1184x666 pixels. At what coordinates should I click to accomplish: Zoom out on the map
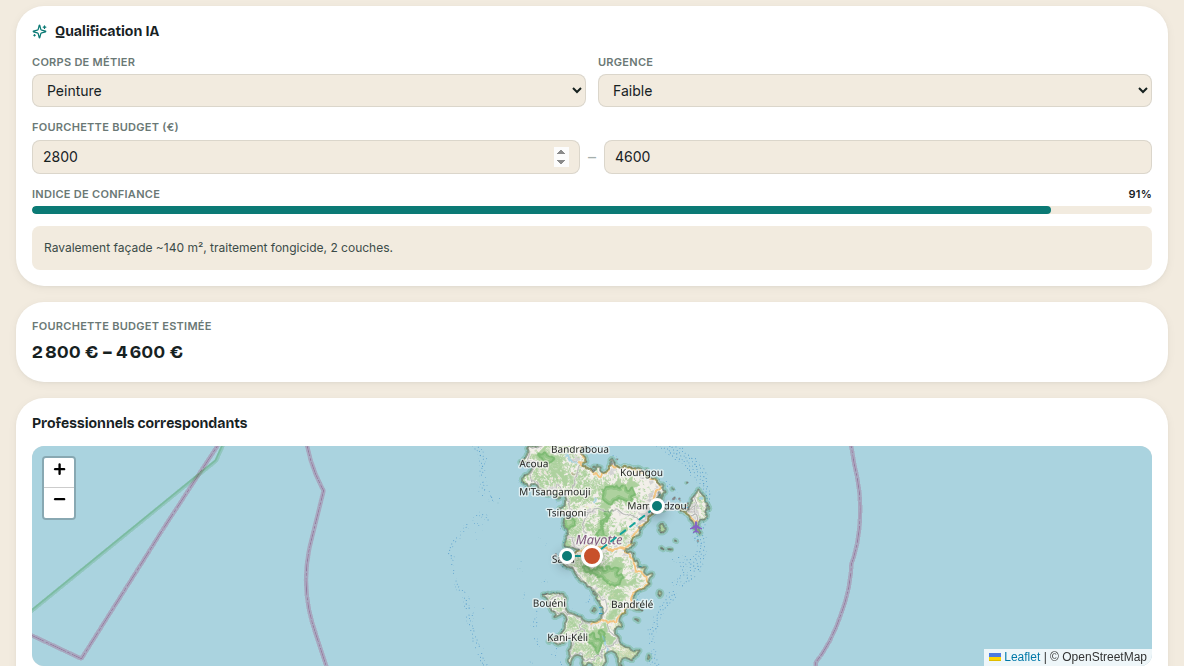(59, 503)
